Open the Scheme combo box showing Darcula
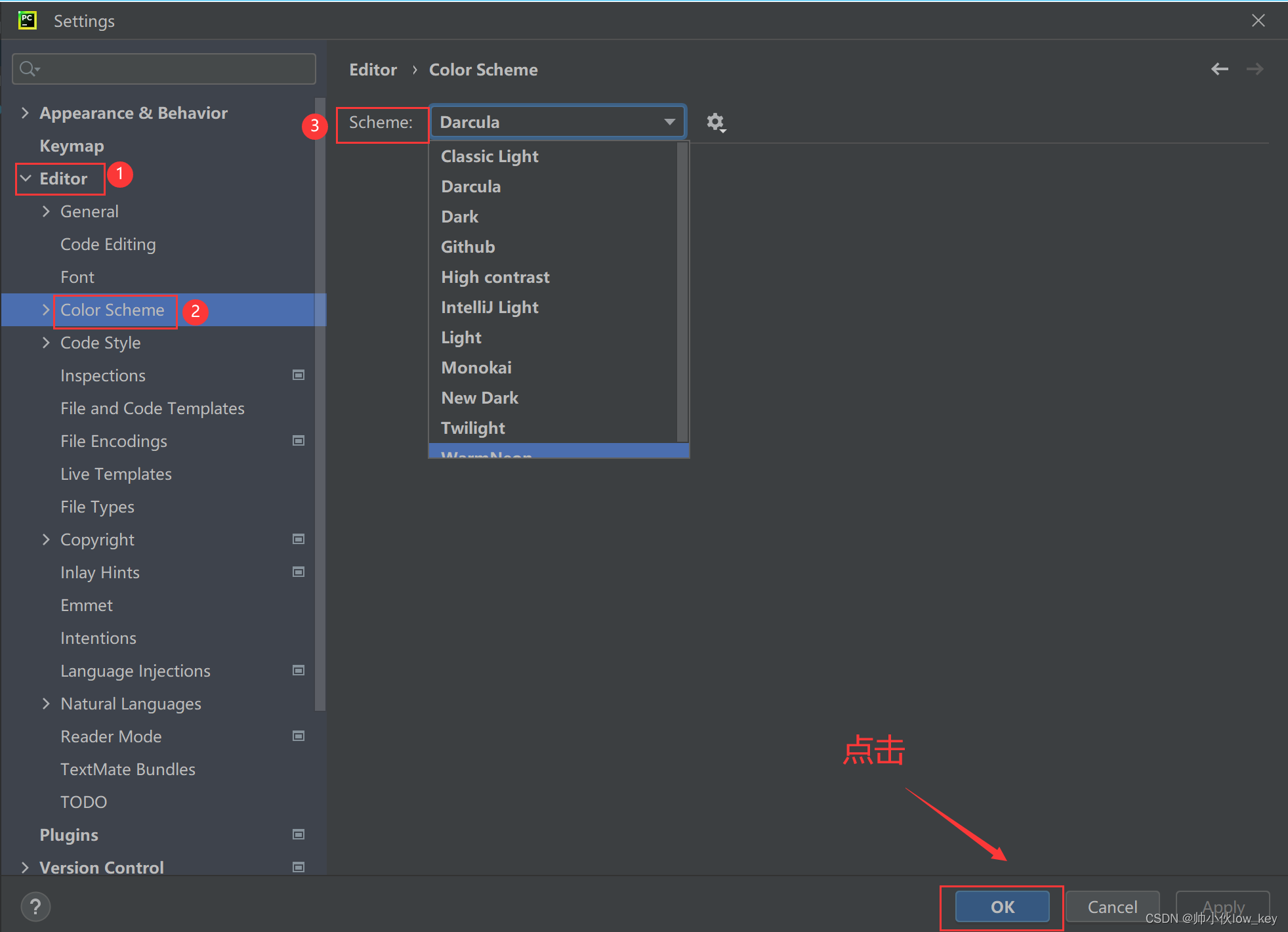Viewport: 1288px width, 932px height. pos(558,122)
